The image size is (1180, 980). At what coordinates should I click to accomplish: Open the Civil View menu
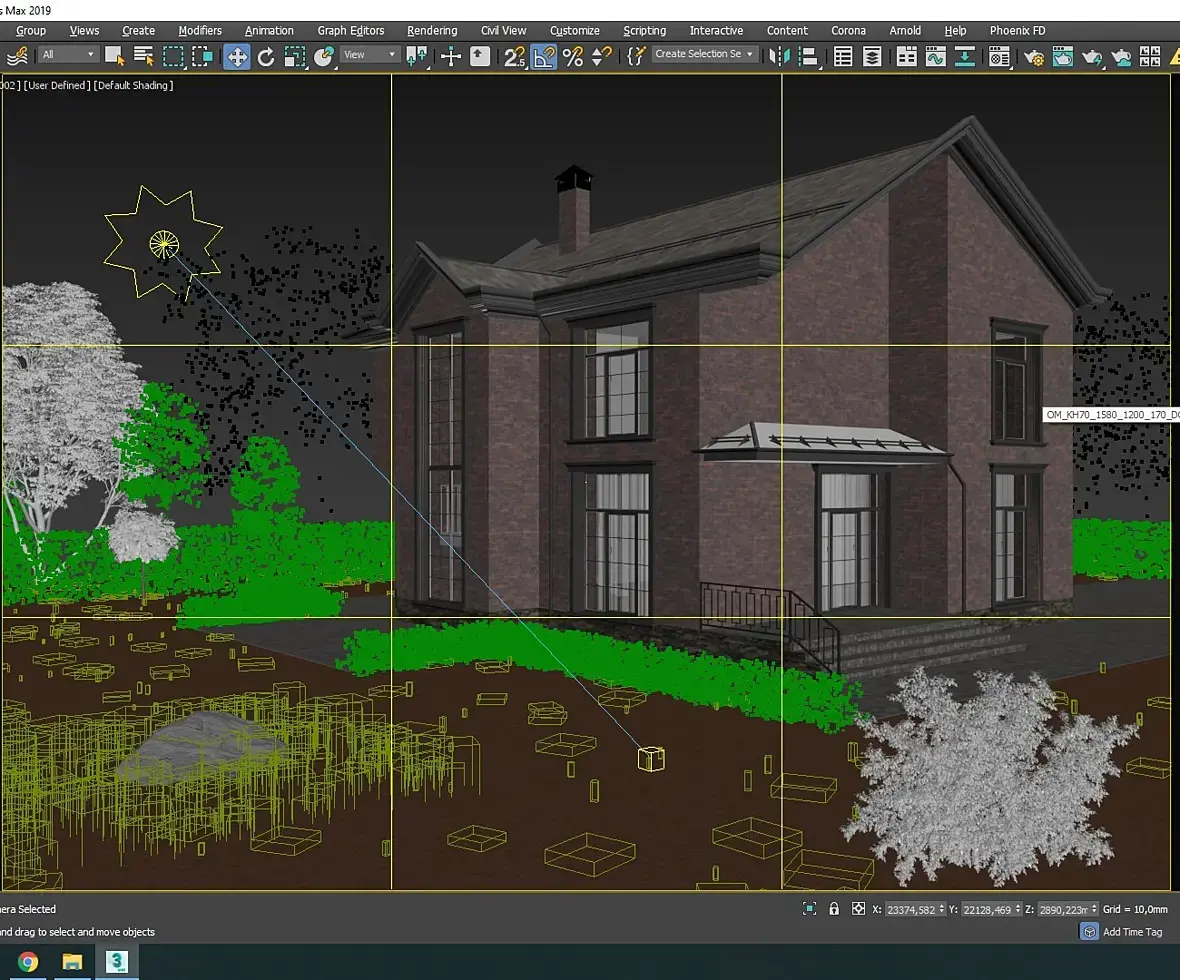pos(503,31)
